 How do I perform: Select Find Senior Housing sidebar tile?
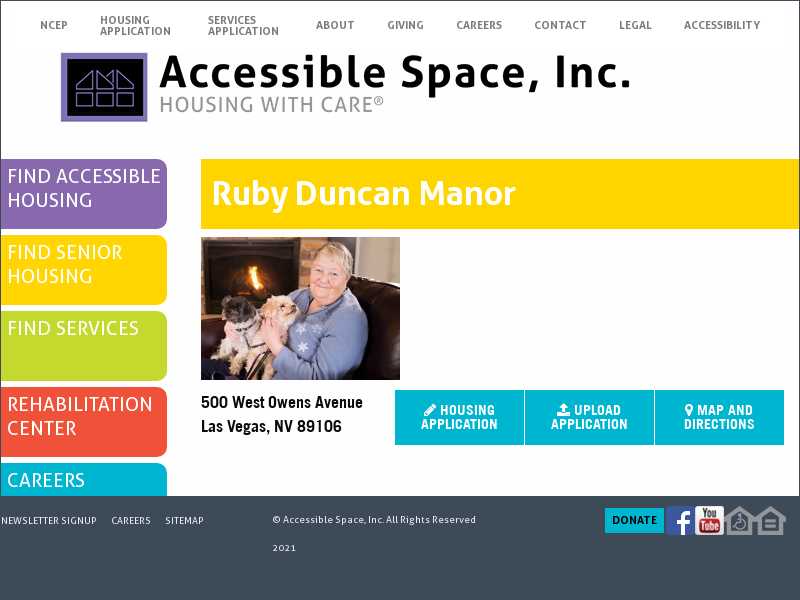[84, 270]
